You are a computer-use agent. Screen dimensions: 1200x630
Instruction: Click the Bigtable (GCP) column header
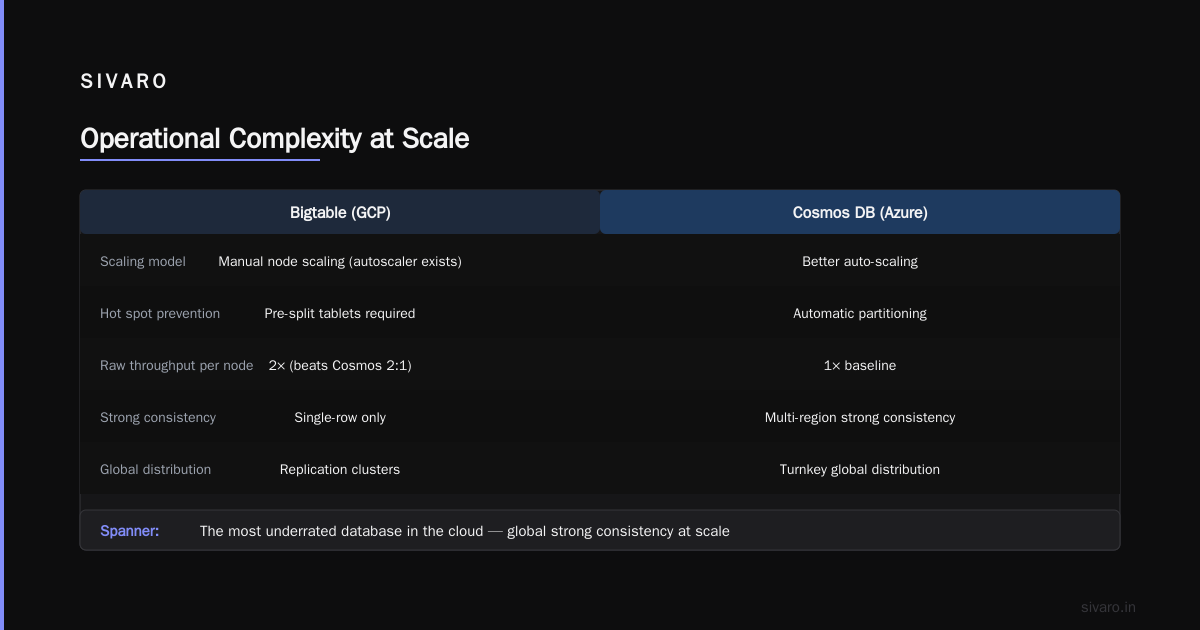[340, 212]
